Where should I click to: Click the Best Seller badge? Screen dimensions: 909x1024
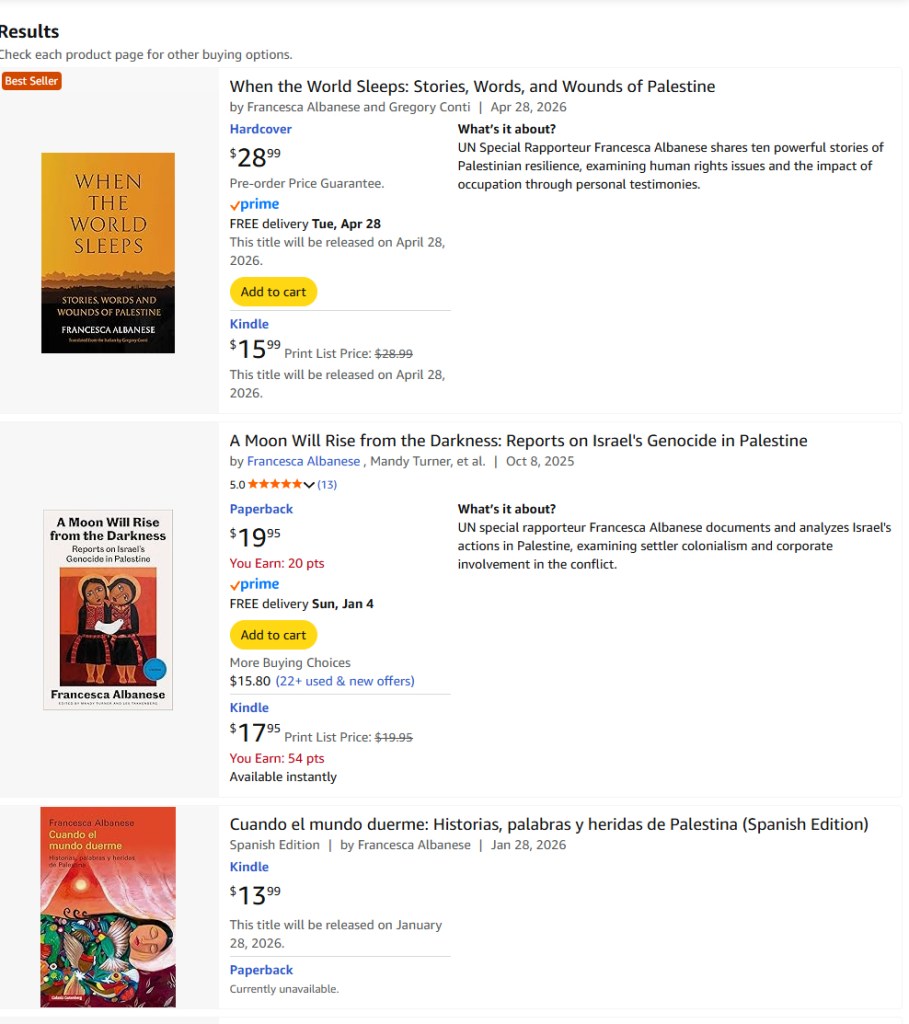pos(31,80)
